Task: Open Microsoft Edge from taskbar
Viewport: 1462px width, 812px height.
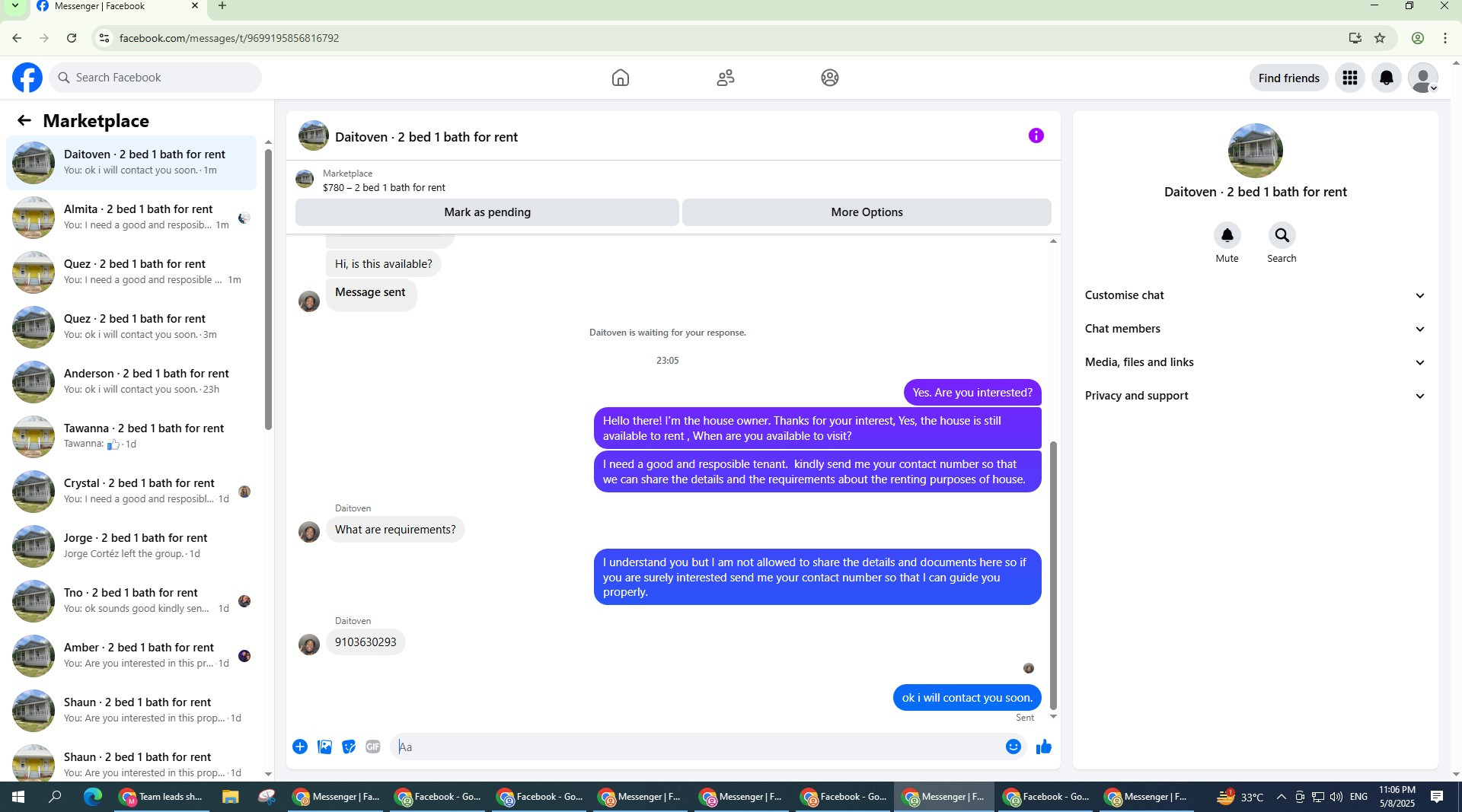Action: (93, 797)
